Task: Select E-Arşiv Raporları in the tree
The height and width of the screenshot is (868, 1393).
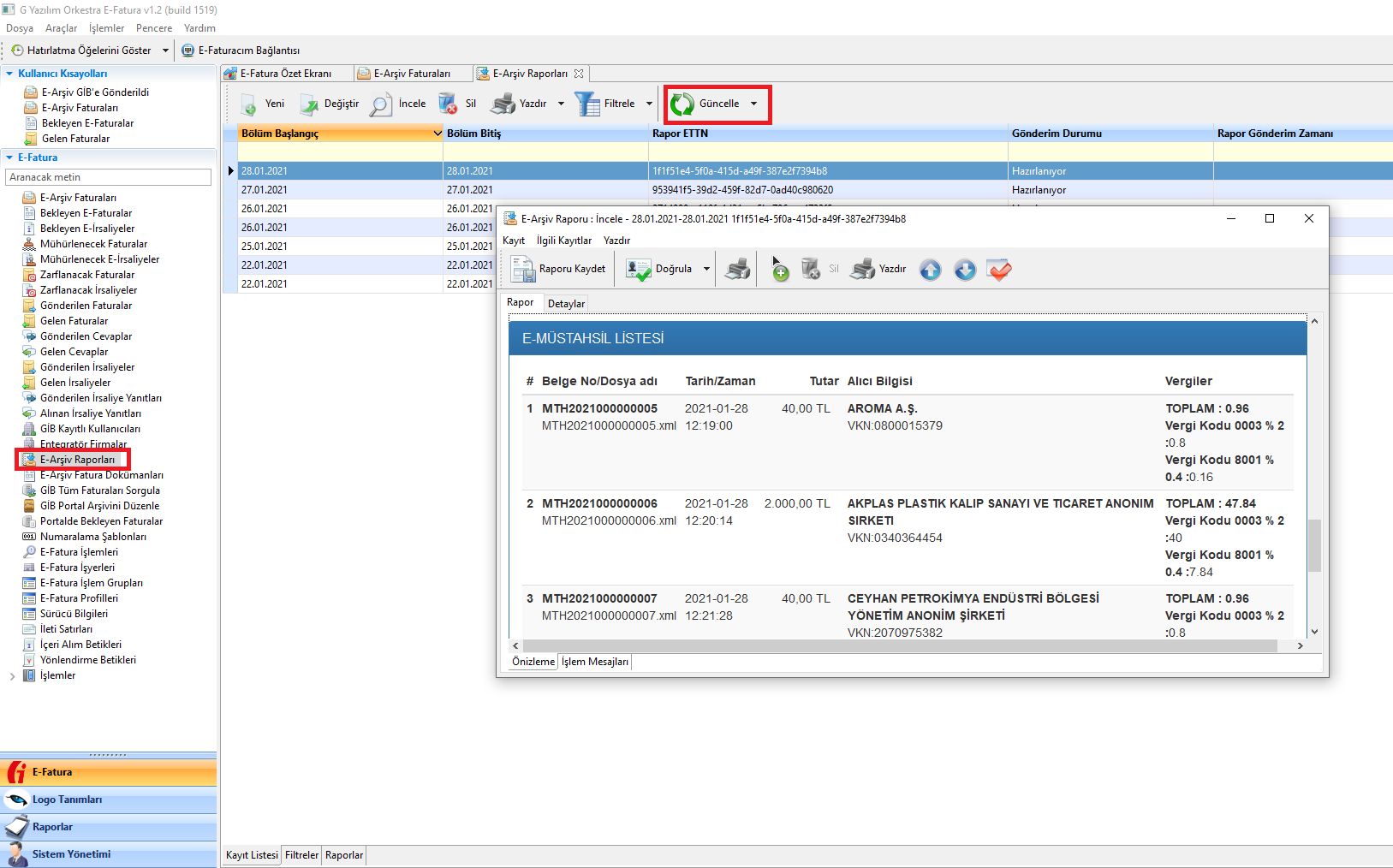Action: [x=77, y=460]
